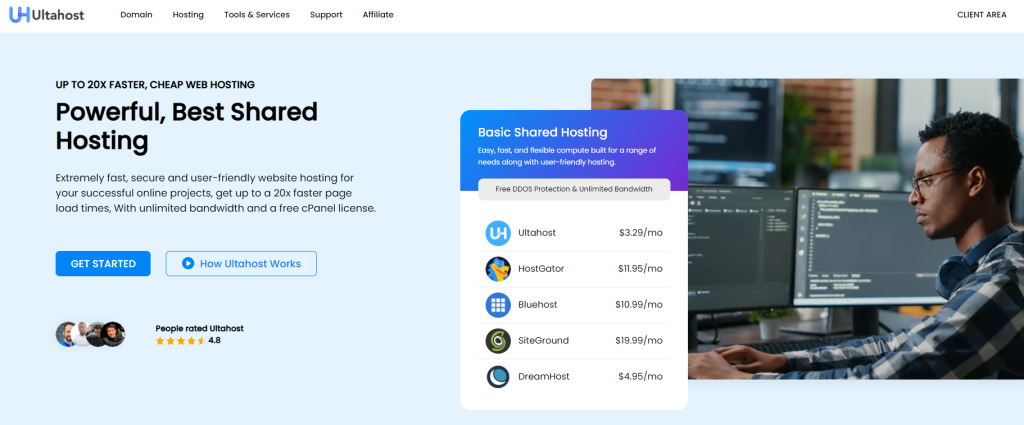Screen dimensions: 1024x425
Task: Click the Ultahost logo in header
Action: 46,14
